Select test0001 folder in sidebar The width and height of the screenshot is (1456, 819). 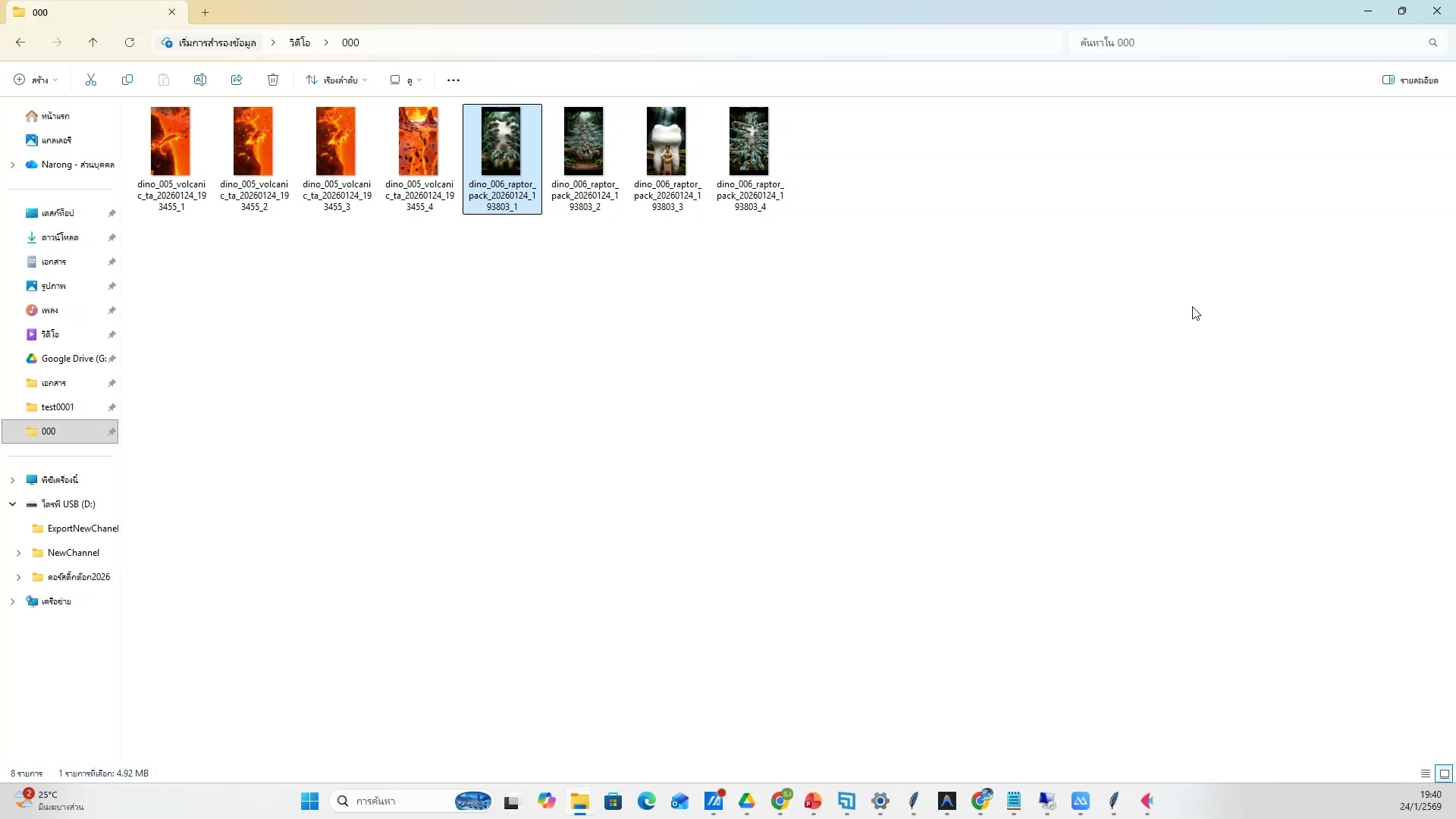(58, 407)
